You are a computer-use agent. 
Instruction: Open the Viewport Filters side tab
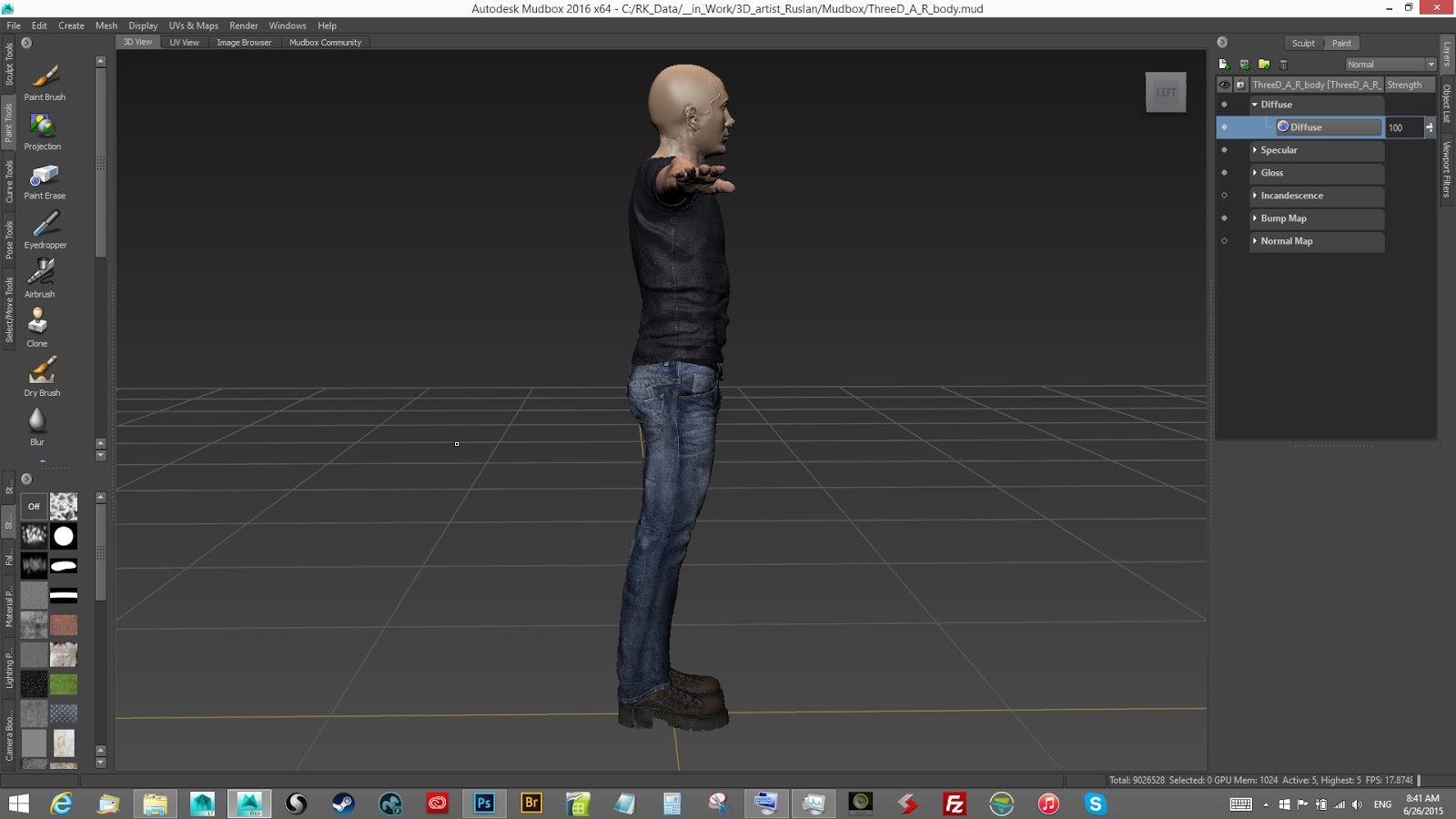1447,169
